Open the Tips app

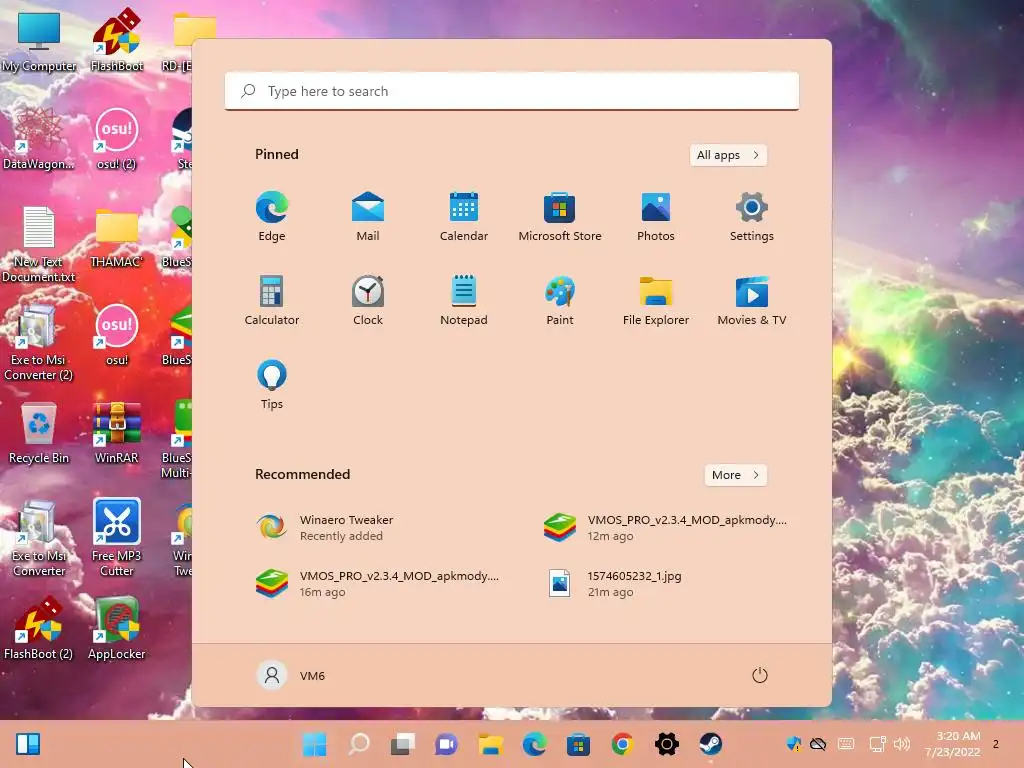pyautogui.click(x=272, y=385)
